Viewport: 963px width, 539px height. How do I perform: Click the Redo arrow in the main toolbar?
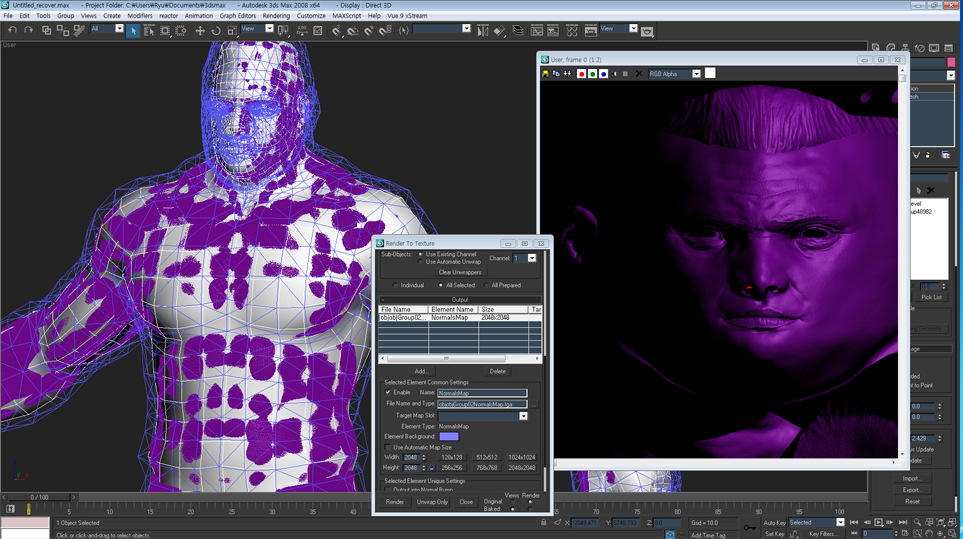click(x=28, y=30)
